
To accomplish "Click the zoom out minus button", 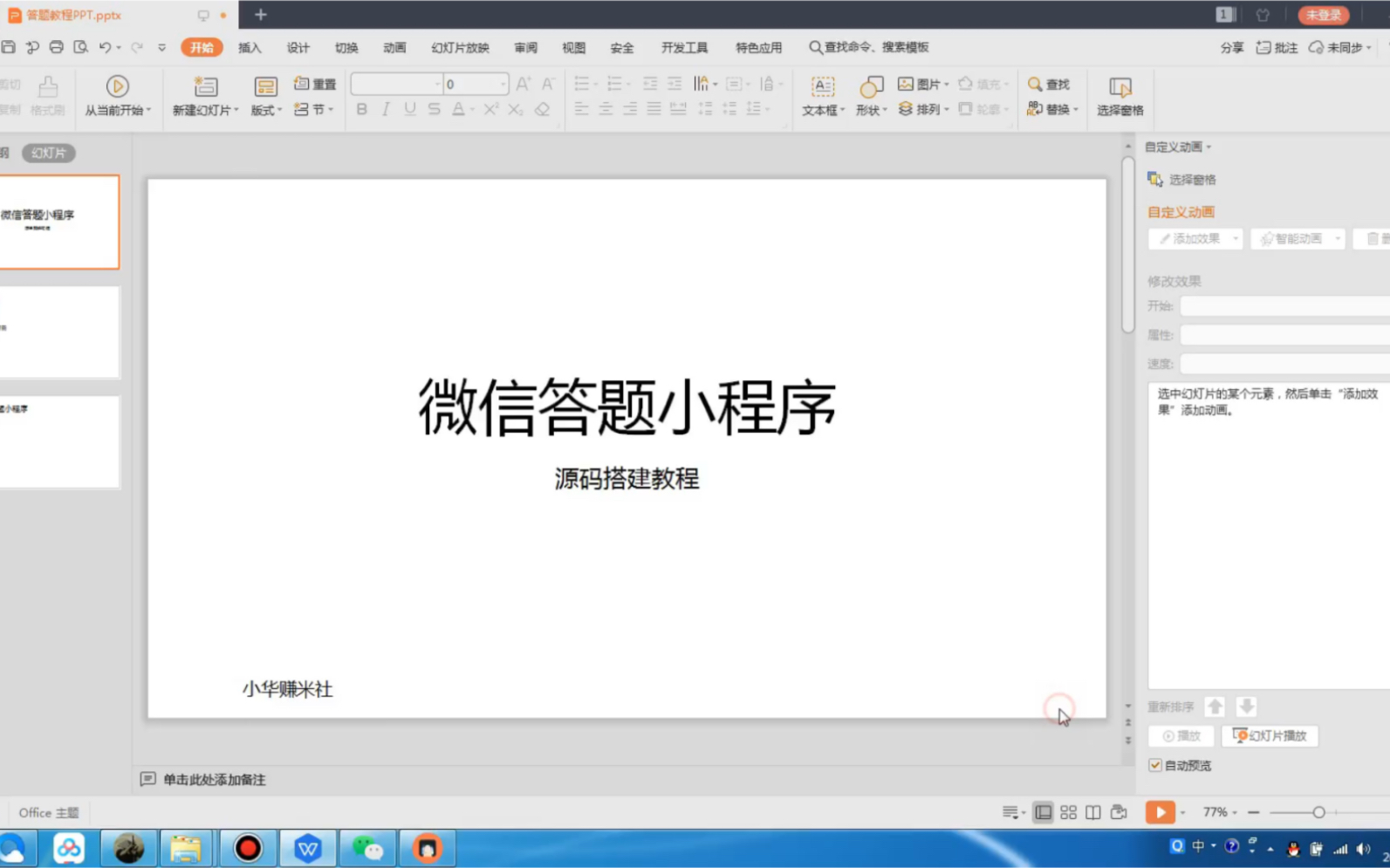I will click(1253, 812).
